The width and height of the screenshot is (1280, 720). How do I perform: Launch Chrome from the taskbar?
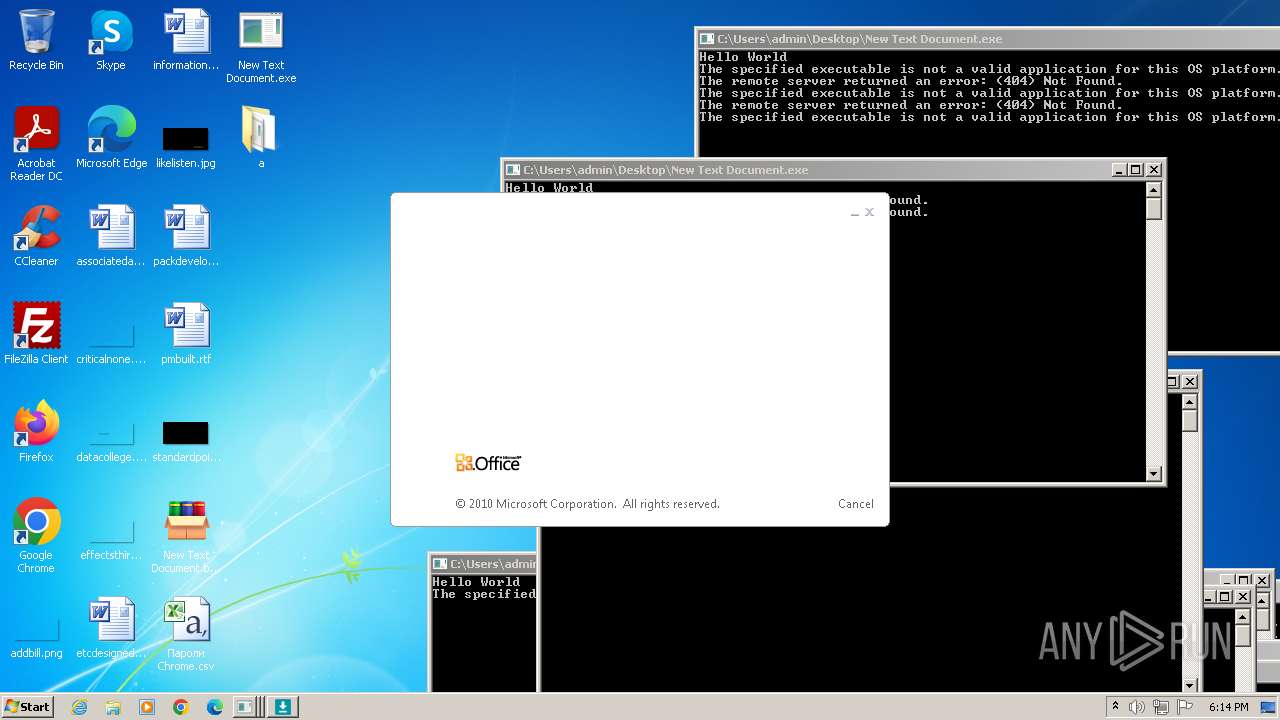181,707
